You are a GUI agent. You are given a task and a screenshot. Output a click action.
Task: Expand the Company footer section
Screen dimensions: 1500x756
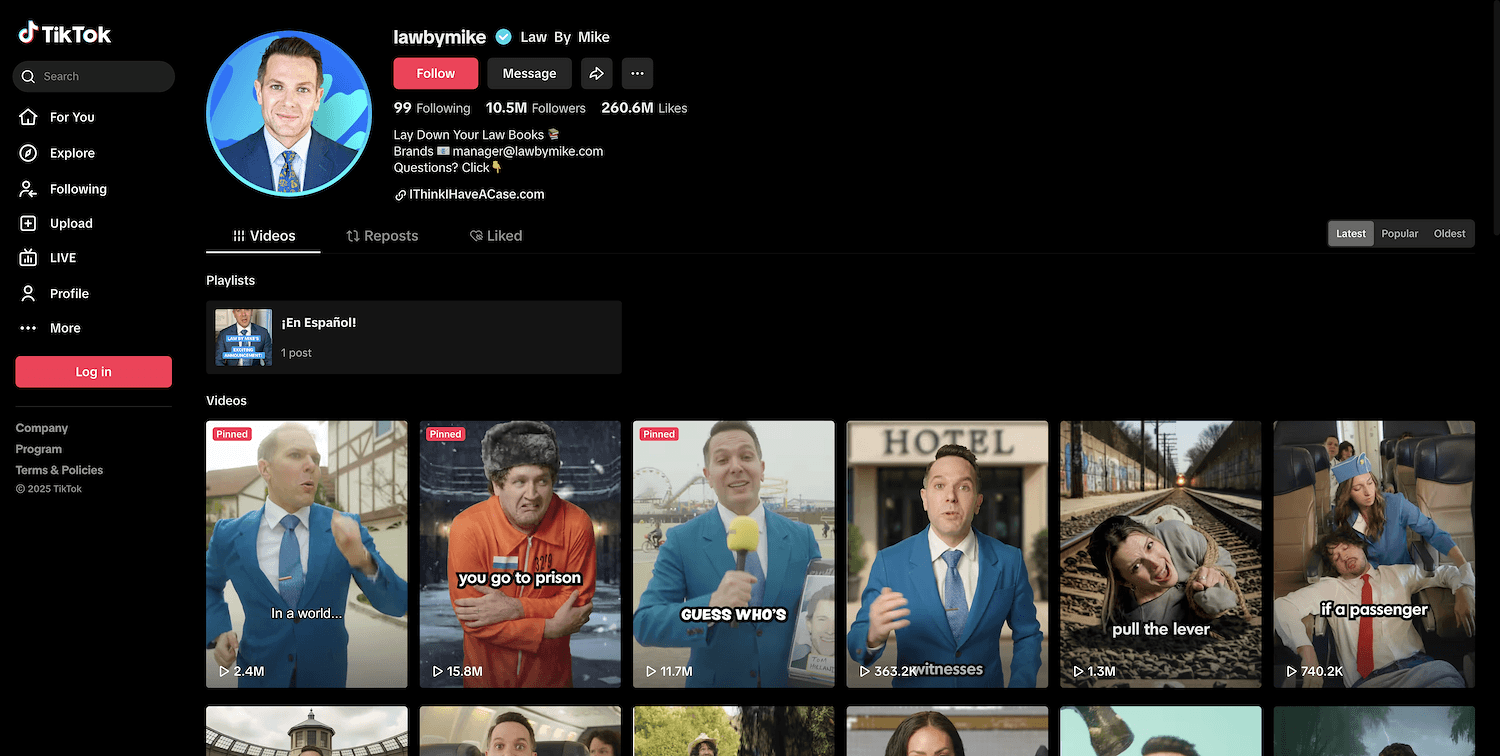[42, 428]
